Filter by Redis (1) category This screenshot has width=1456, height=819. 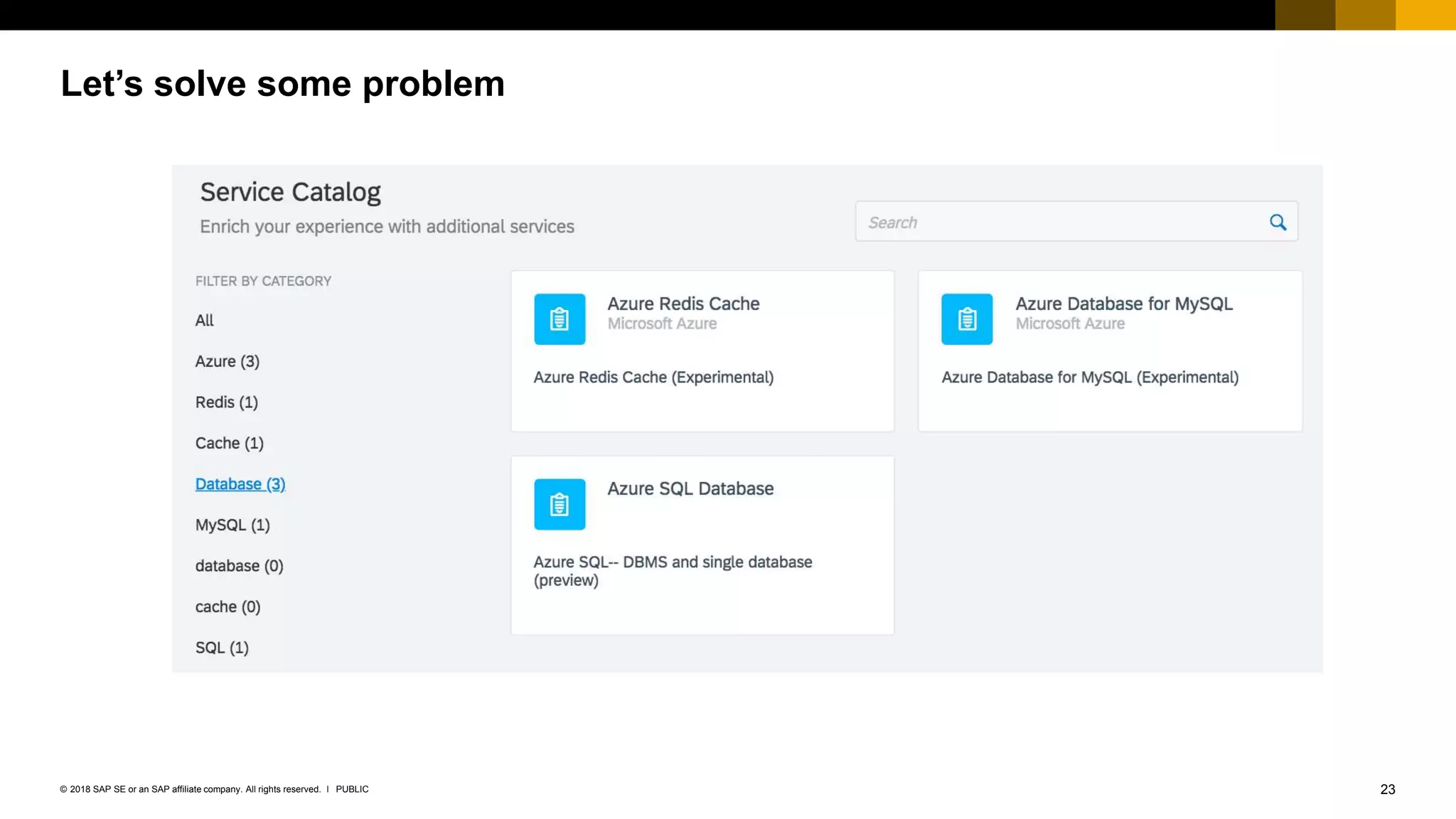(227, 402)
